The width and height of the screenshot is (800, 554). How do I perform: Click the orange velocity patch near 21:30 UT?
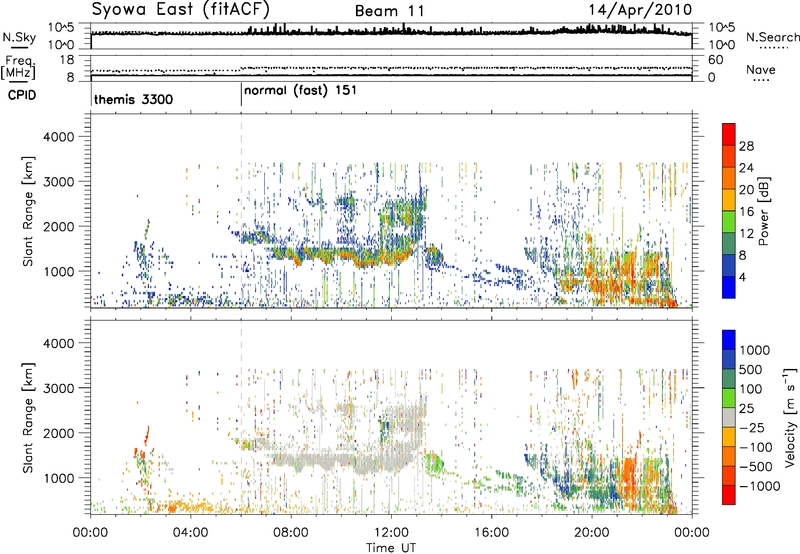[x=629, y=477]
